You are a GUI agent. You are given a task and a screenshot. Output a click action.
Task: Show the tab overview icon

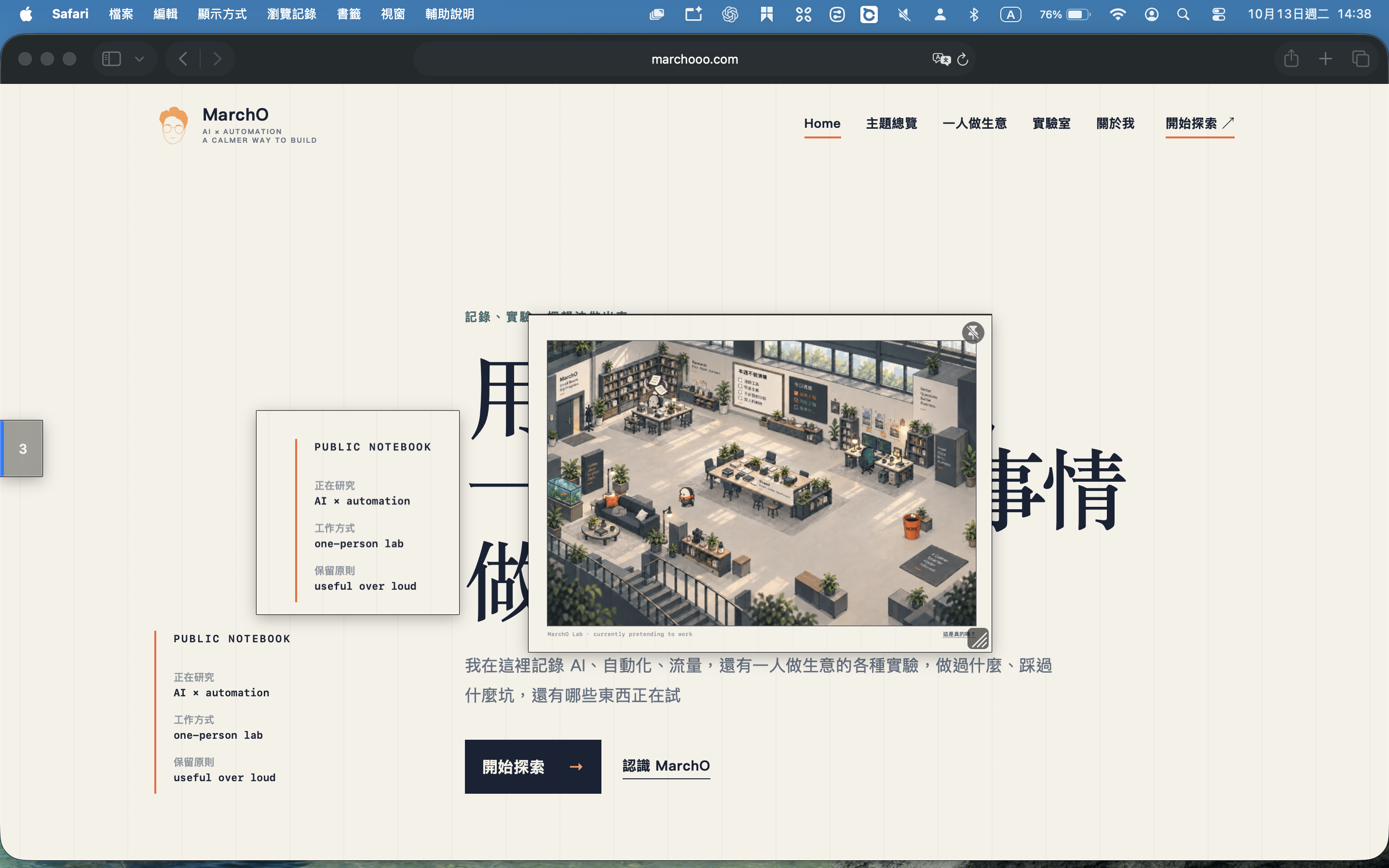click(x=1360, y=58)
